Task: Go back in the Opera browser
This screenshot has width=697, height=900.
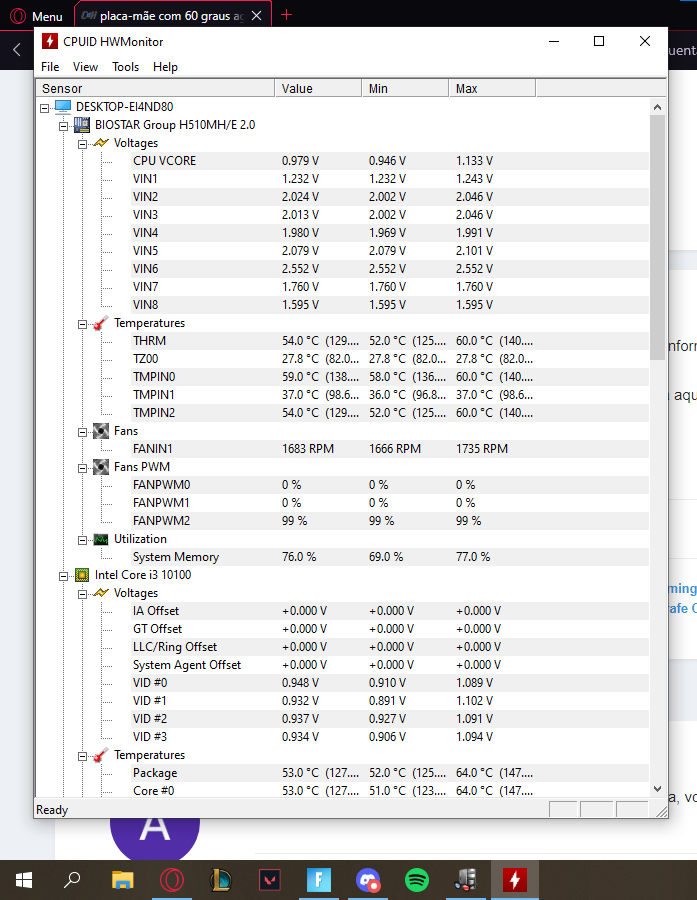Action: pyautogui.click(x=17, y=50)
